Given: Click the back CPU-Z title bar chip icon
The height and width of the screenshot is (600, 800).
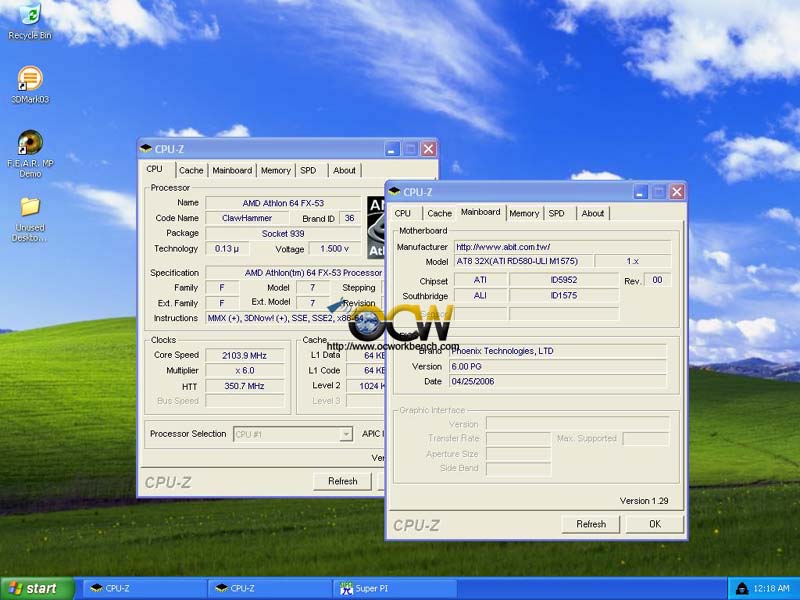Looking at the screenshot, I should (146, 148).
